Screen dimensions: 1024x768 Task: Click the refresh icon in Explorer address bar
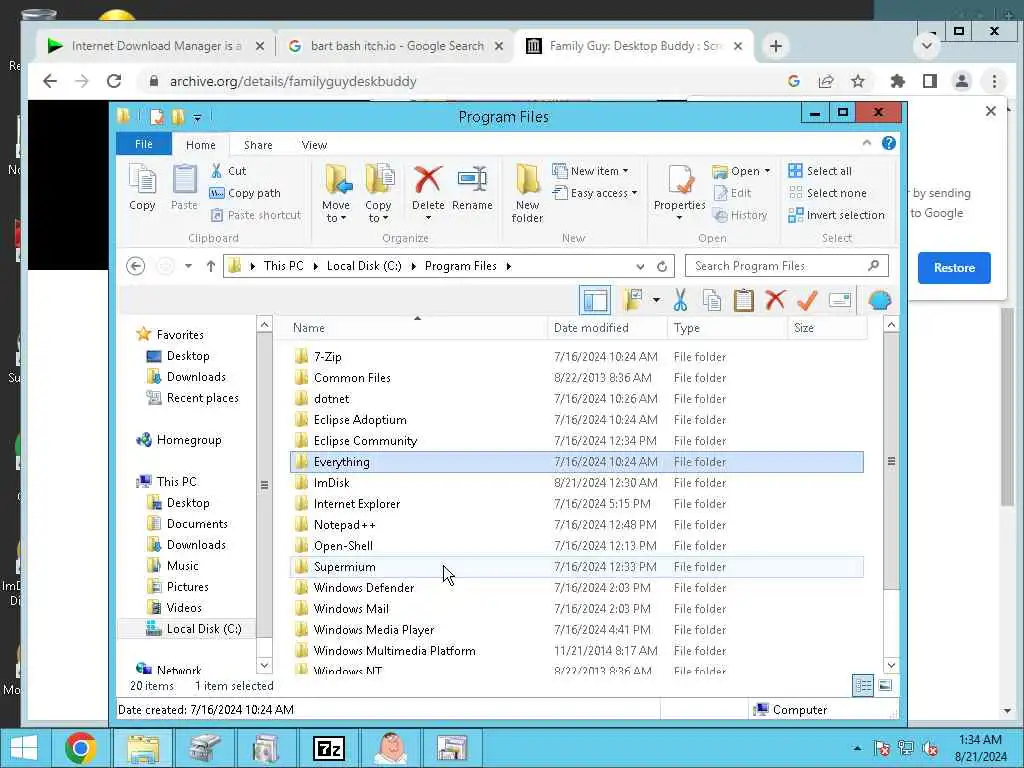[x=662, y=266]
